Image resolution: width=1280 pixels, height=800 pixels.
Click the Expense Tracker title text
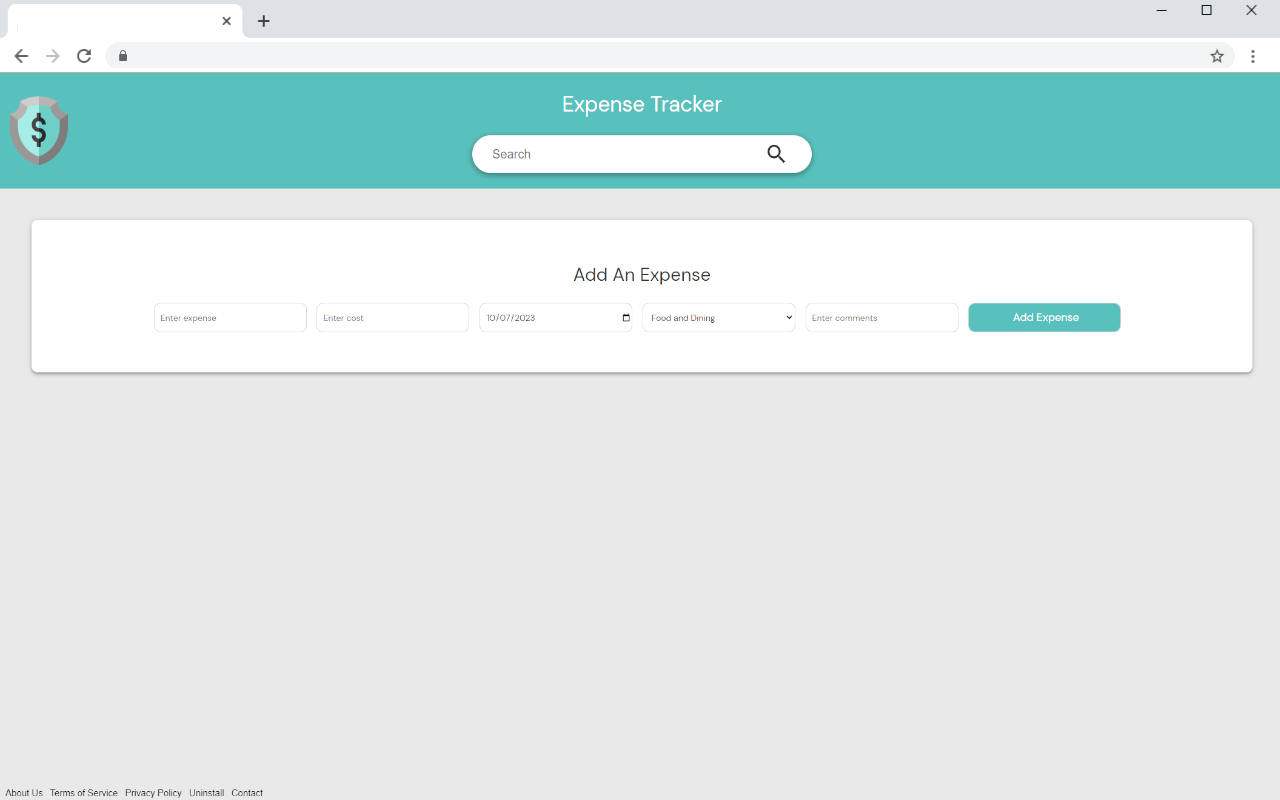click(x=642, y=104)
